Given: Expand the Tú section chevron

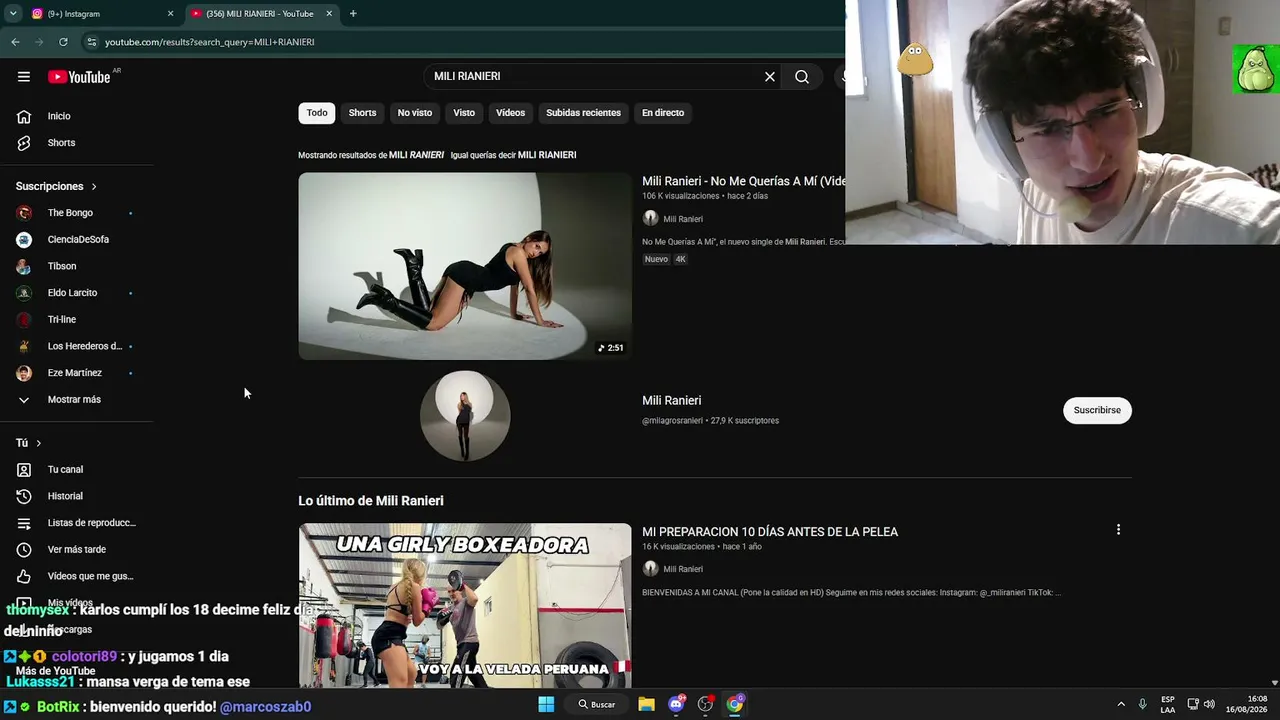Looking at the screenshot, I should (x=39, y=443).
